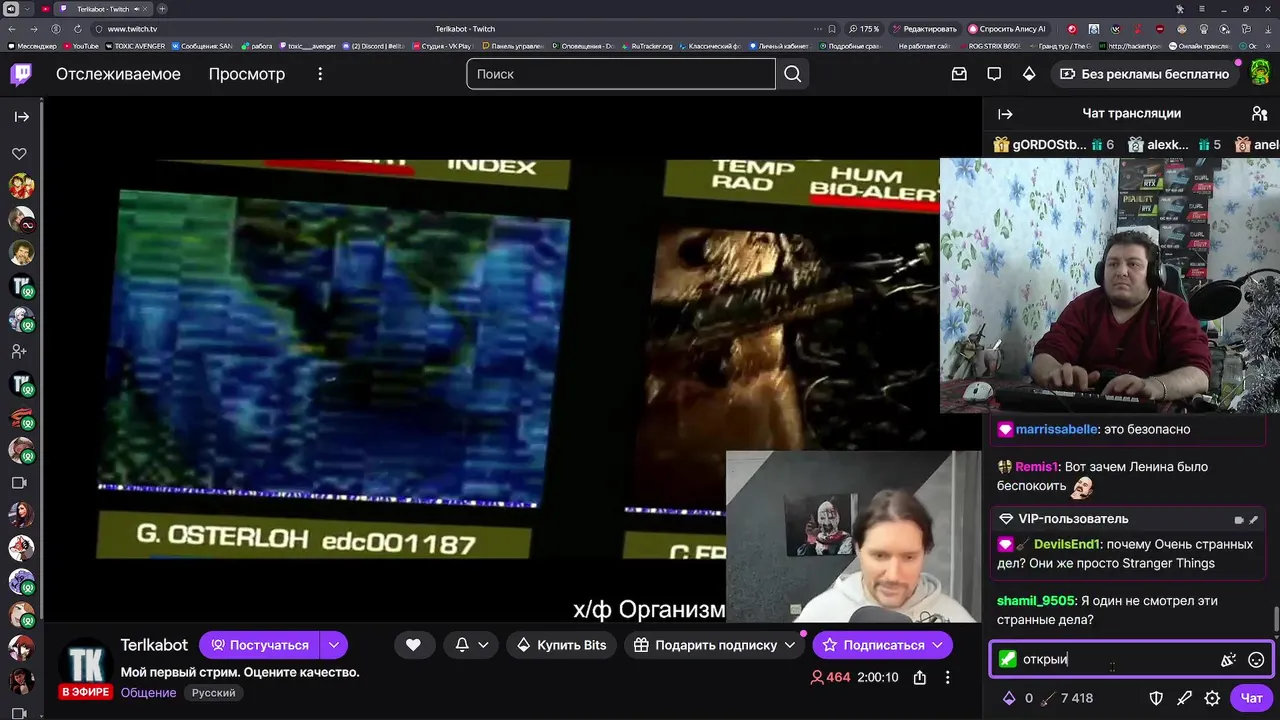
Task: Open the emote picker smiley icon
Action: 1256,660
